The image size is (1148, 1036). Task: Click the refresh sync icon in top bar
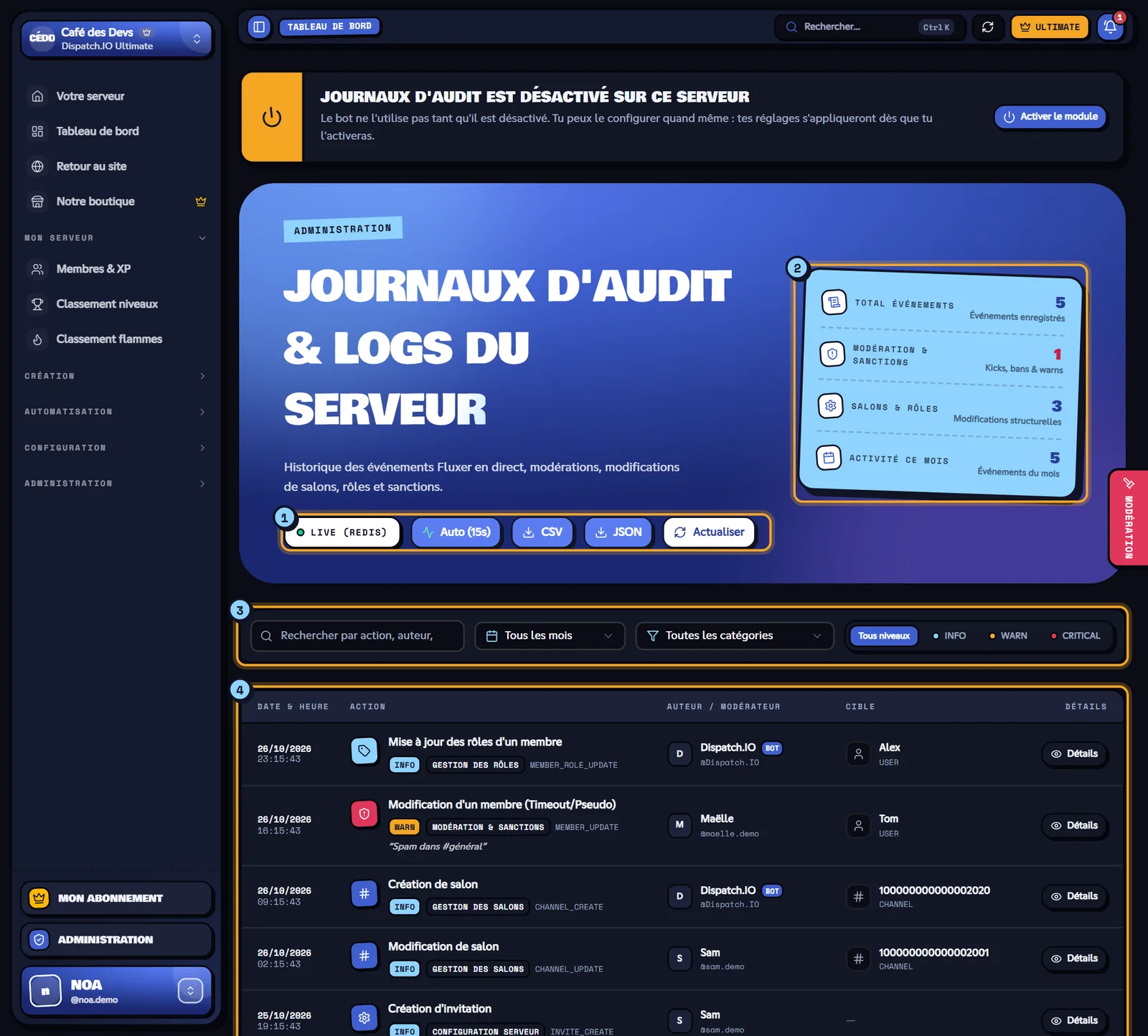click(x=988, y=27)
